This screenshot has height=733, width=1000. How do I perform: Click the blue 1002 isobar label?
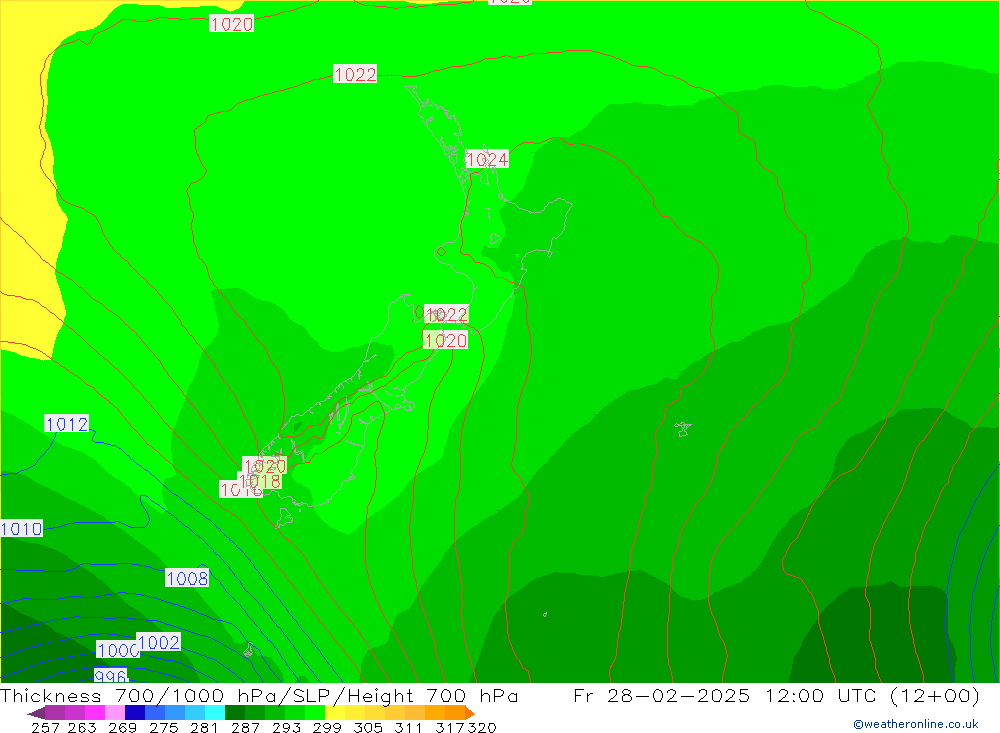click(159, 642)
